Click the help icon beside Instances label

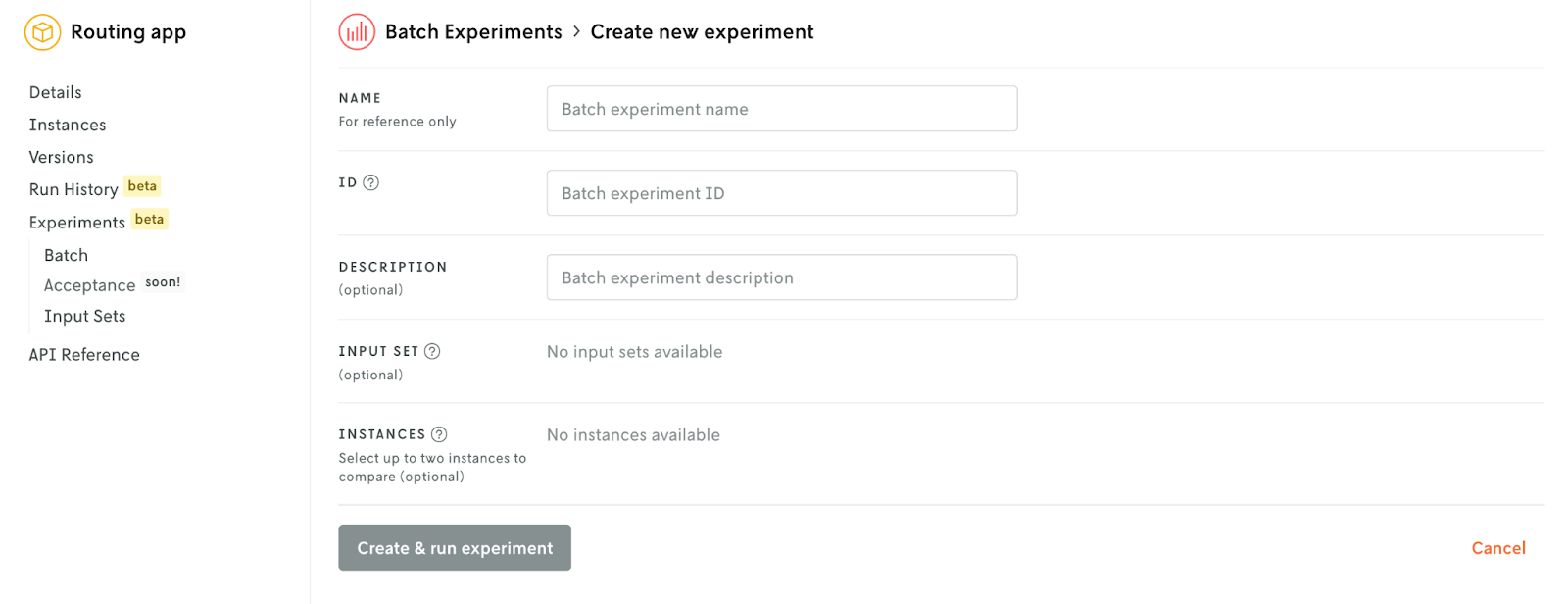[x=439, y=434]
